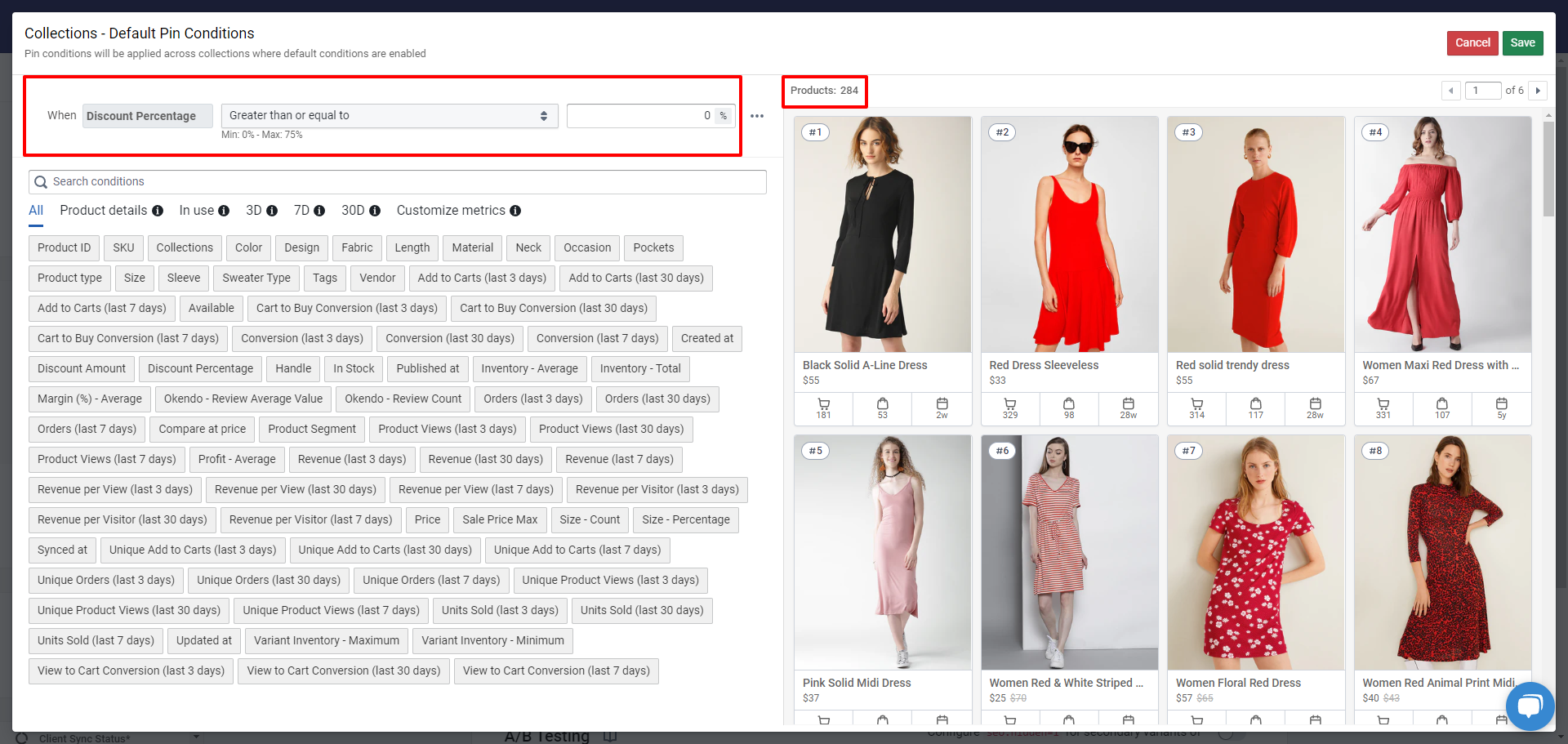The height and width of the screenshot is (744, 1568).
Task: Click the Discount Percentage field label in condition row
Action: click(147, 116)
